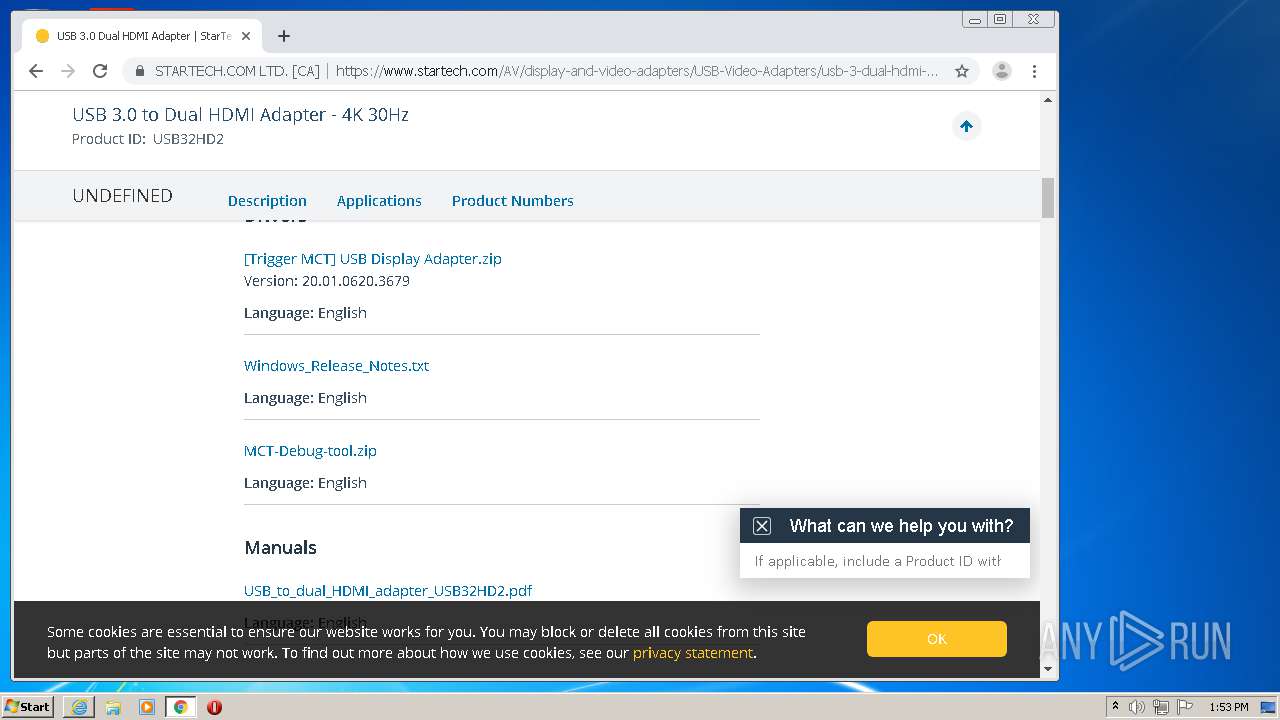Reload the StarTech page

click(100, 71)
